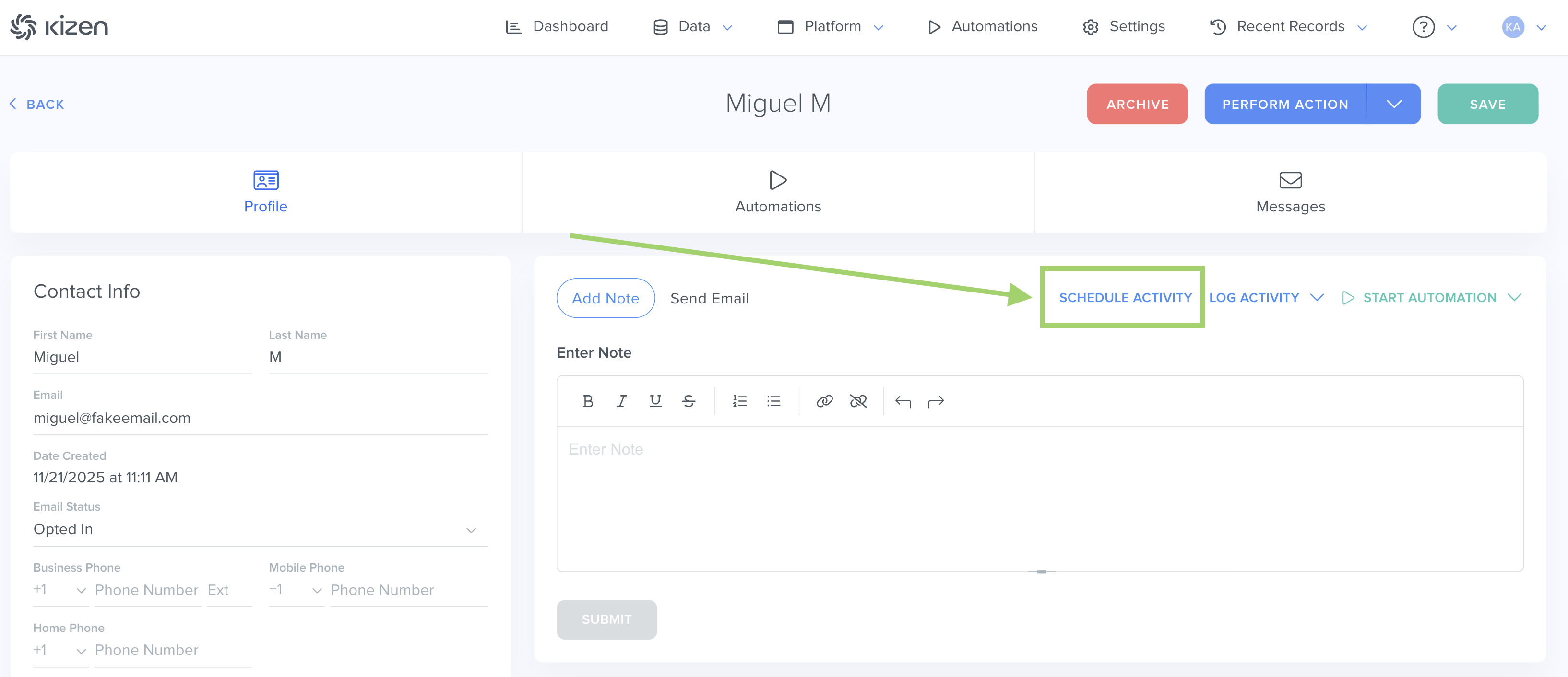Screen dimensions: 1568x677
Task: Insert a numbered list
Action: coord(739,401)
